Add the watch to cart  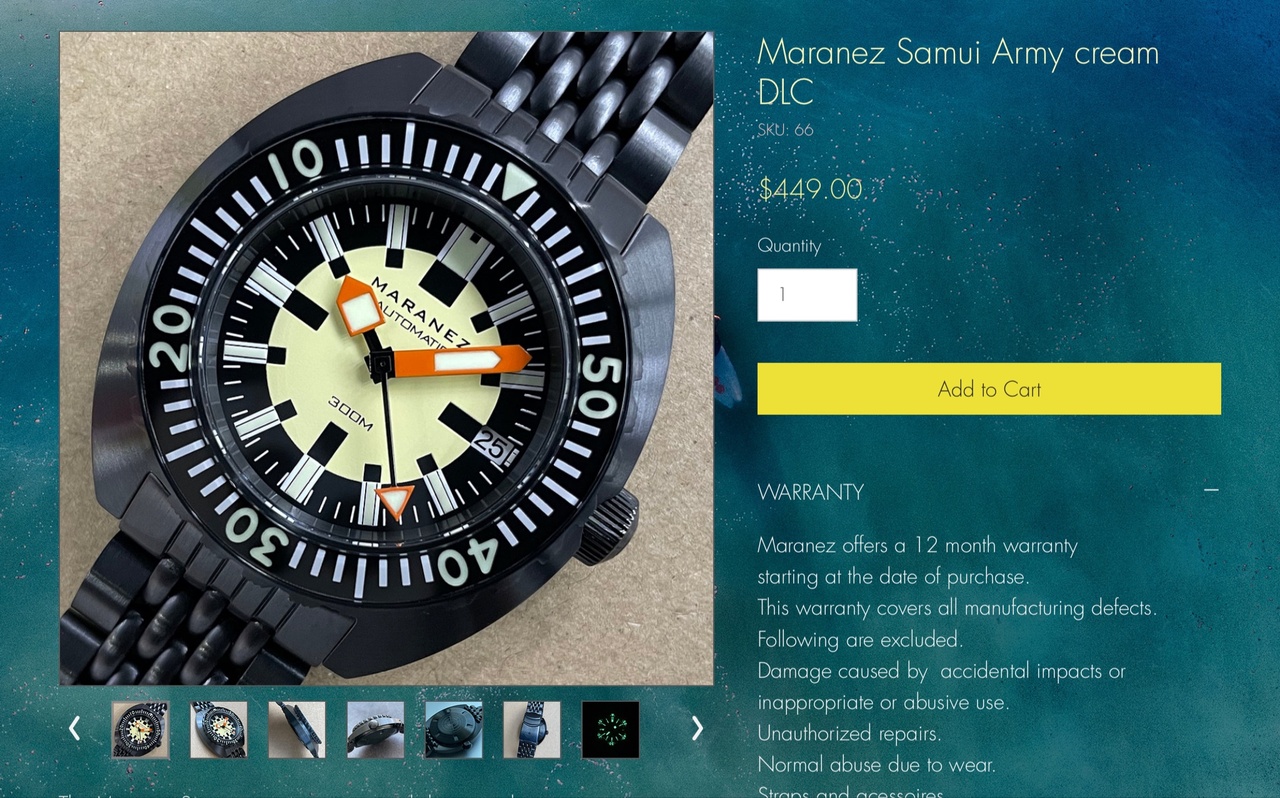[989, 389]
